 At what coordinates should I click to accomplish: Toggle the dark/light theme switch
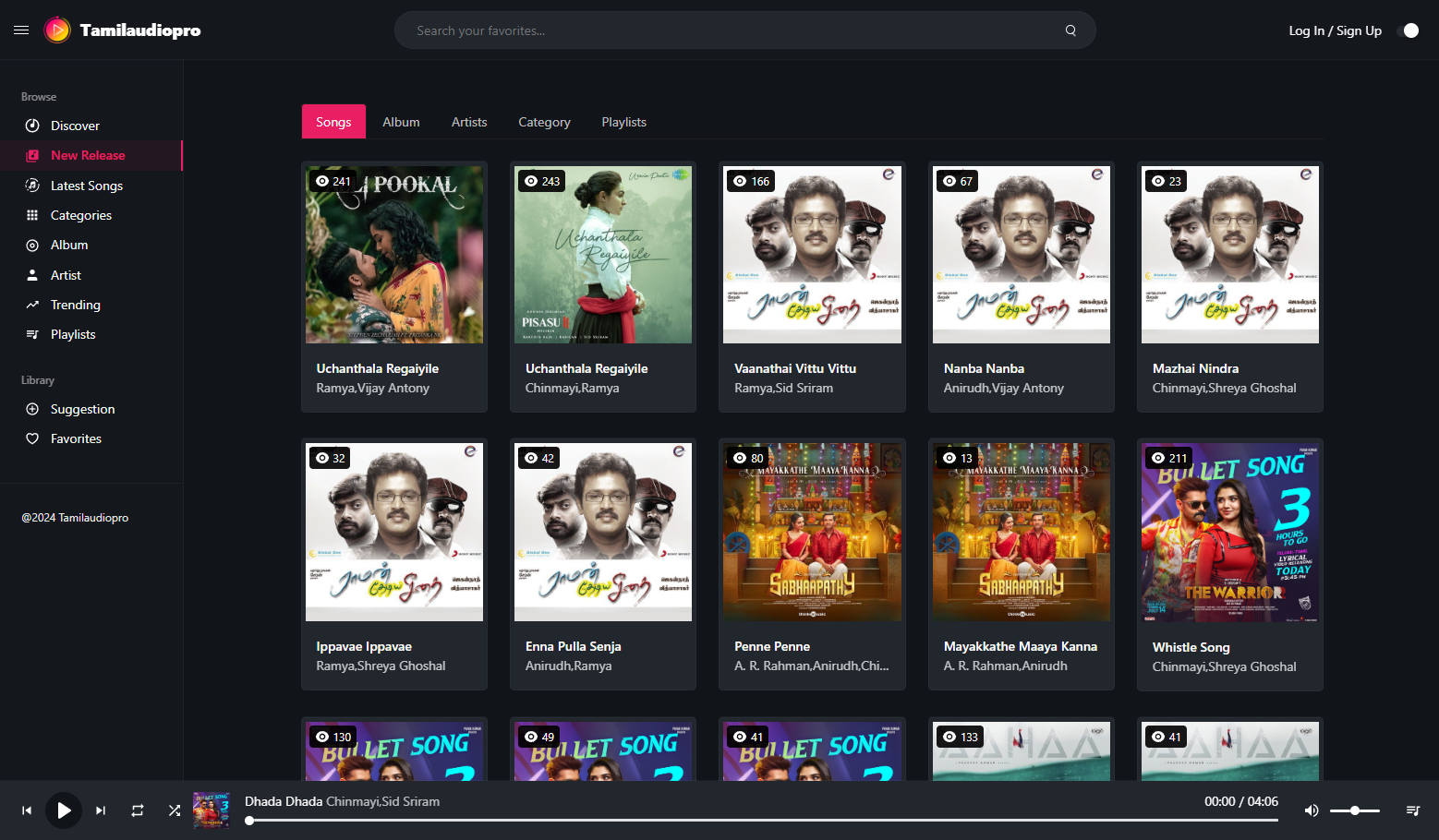click(1410, 30)
